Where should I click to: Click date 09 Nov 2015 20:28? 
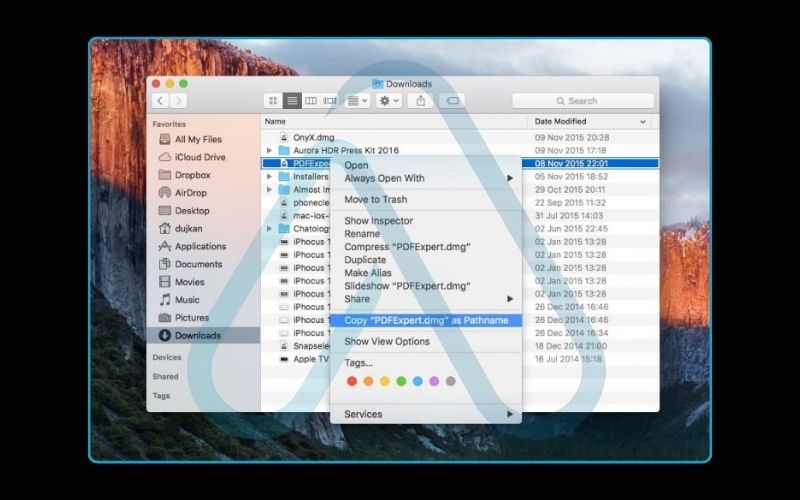[x=571, y=137]
